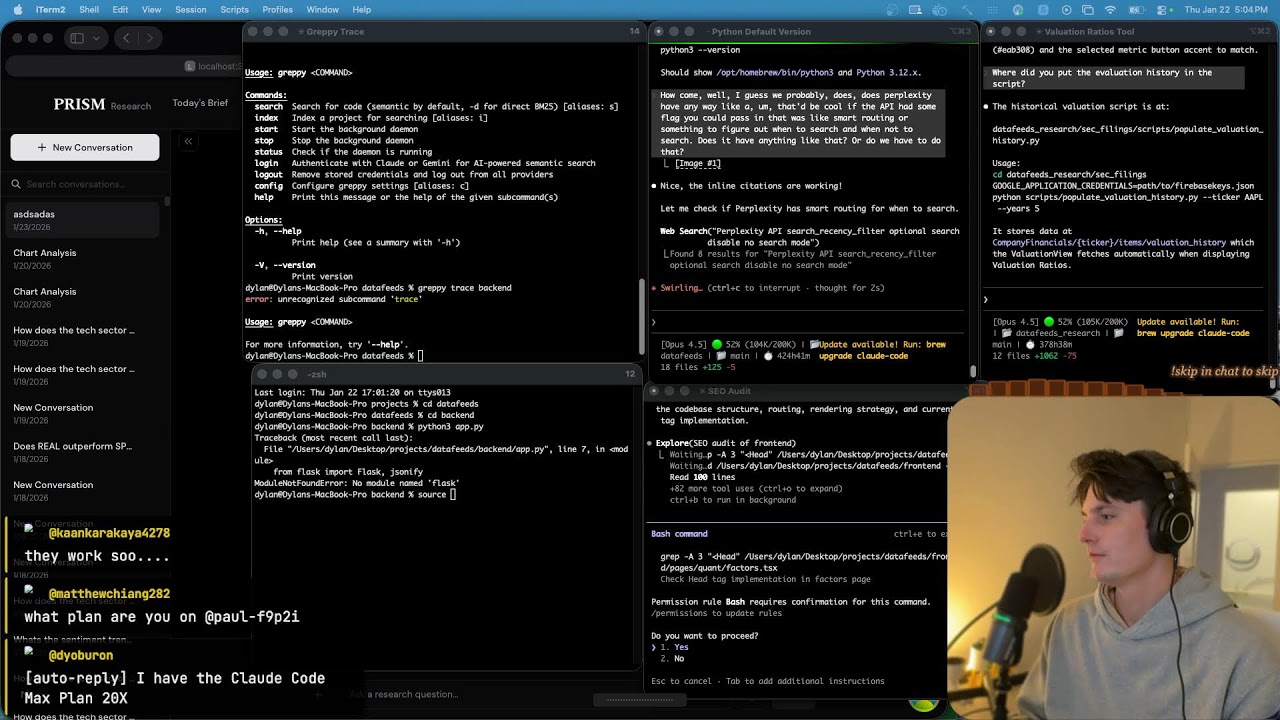Open the Today's Brief tab

(200, 103)
